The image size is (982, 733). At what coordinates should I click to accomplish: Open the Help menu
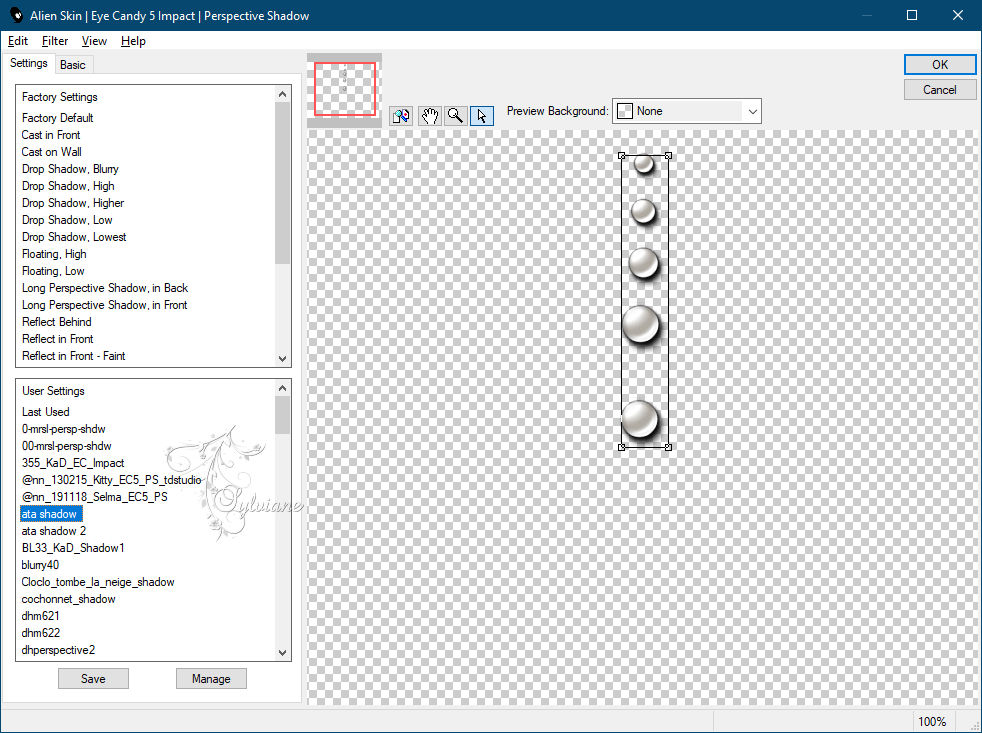click(133, 41)
